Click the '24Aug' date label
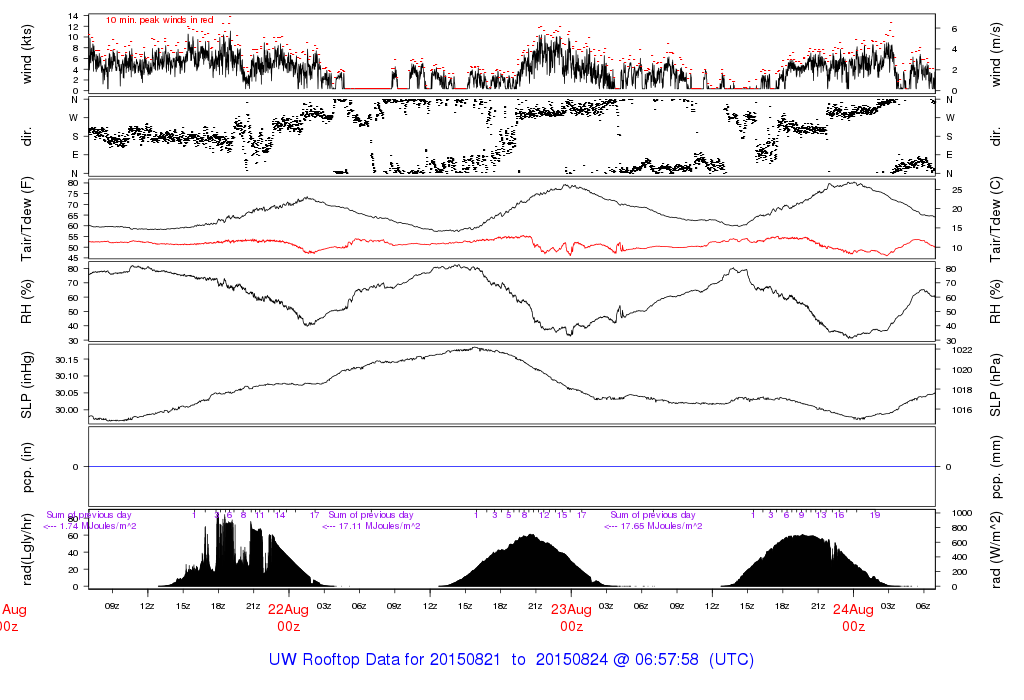 click(x=854, y=610)
